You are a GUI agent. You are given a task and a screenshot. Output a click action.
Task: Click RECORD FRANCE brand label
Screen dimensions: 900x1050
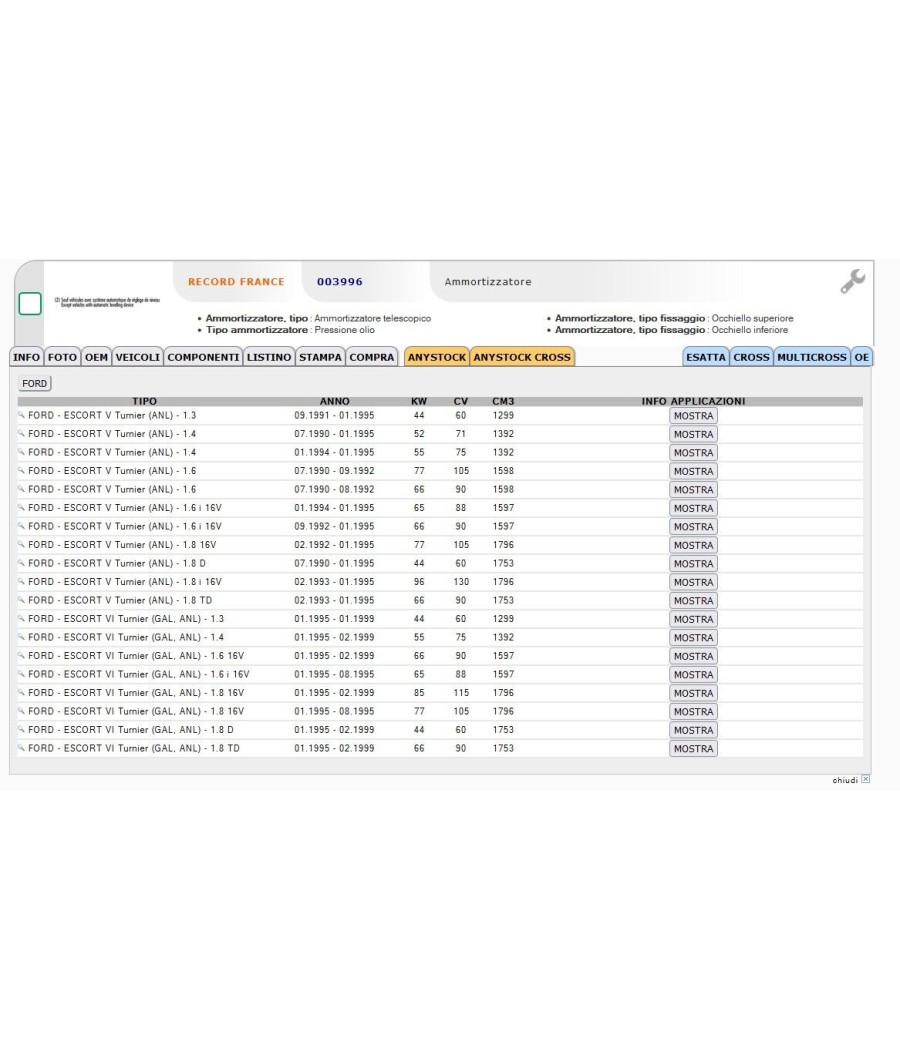click(x=236, y=282)
